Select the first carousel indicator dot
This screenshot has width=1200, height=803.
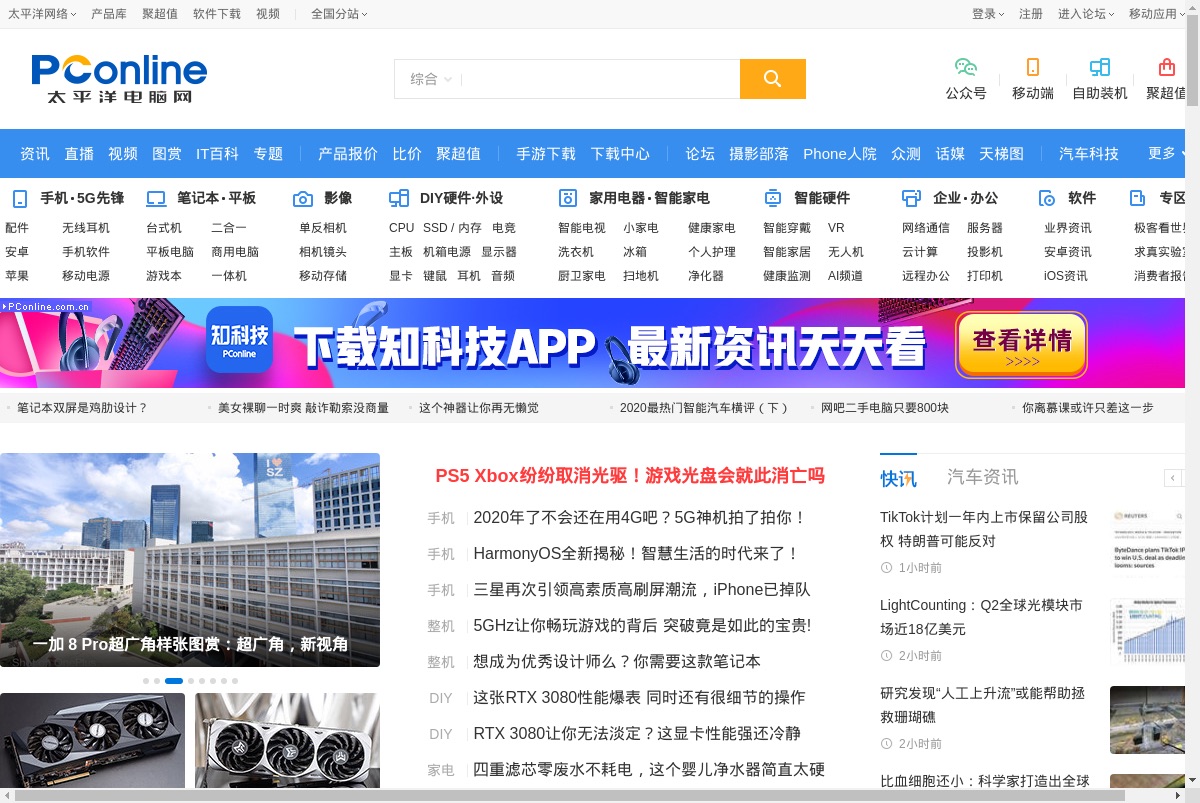[146, 681]
